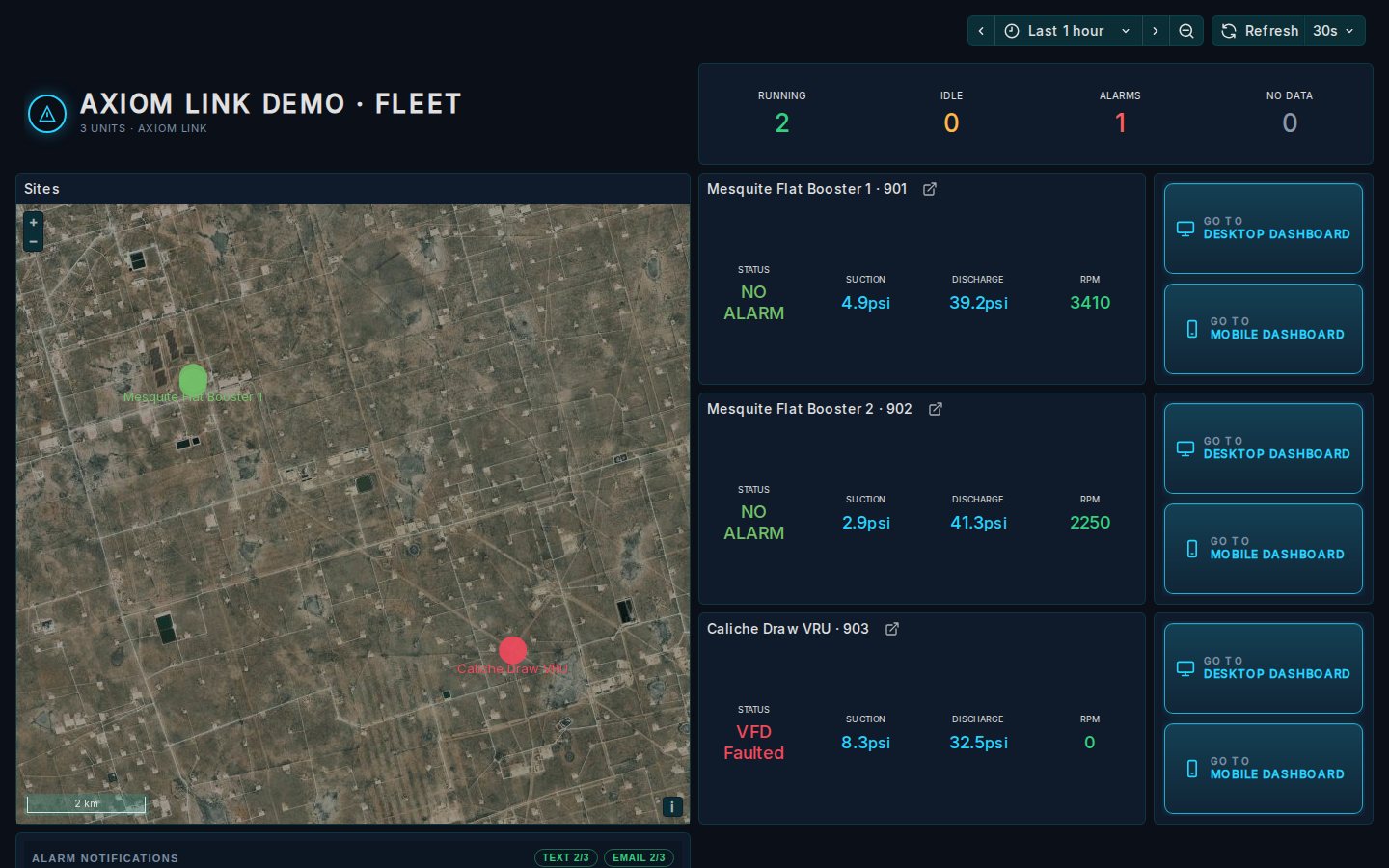The image size is (1389, 868).
Task: Zoom out on the Sites map
Action: tap(34, 241)
